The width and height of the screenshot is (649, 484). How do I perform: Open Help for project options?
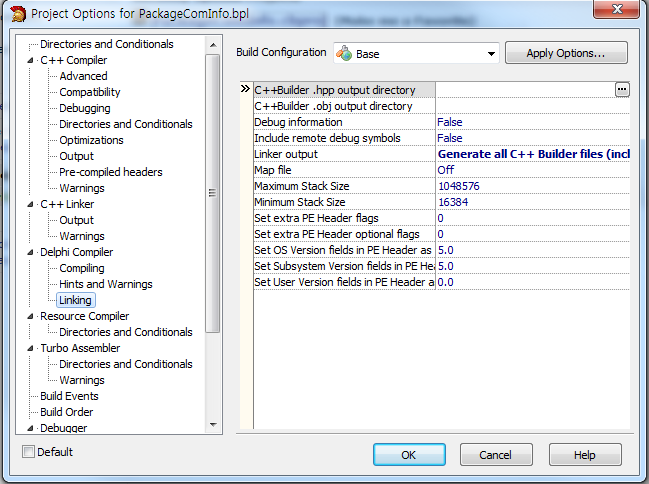[585, 455]
